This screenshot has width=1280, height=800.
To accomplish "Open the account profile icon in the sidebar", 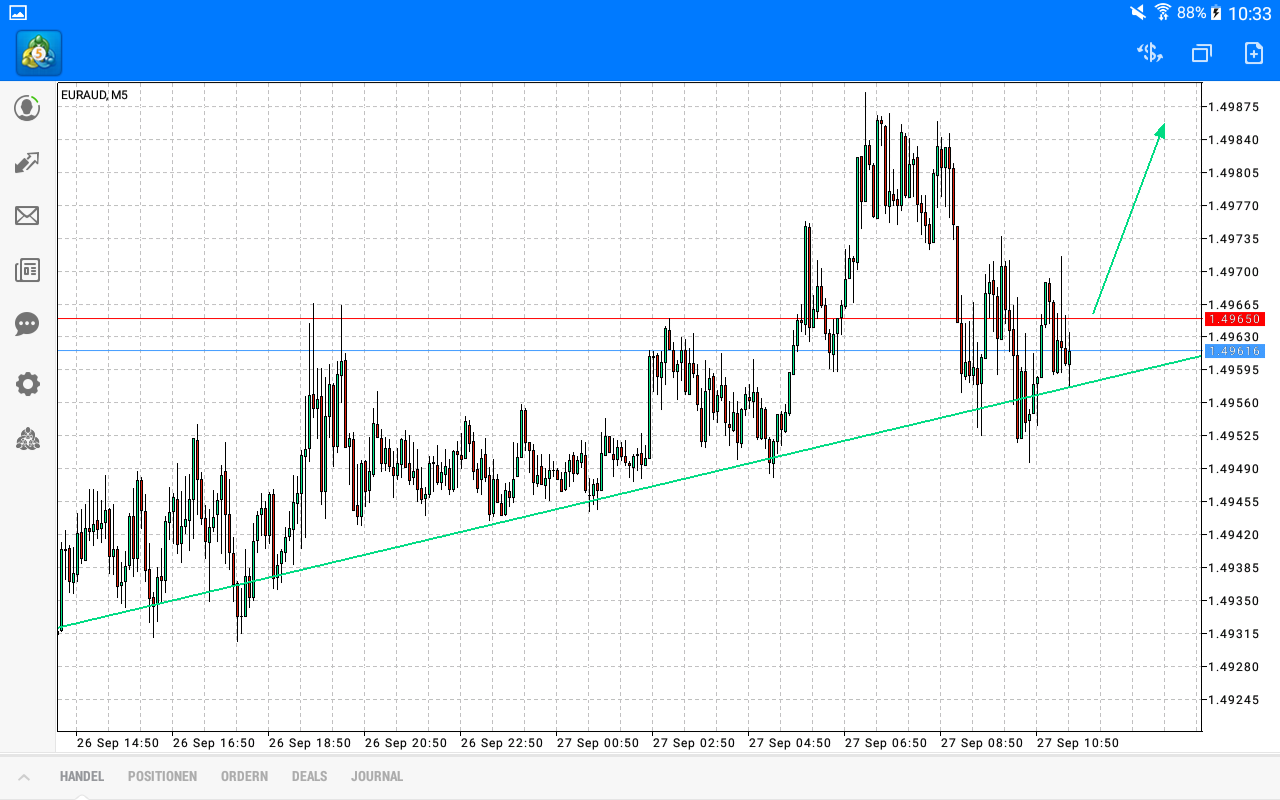I will coord(27,108).
